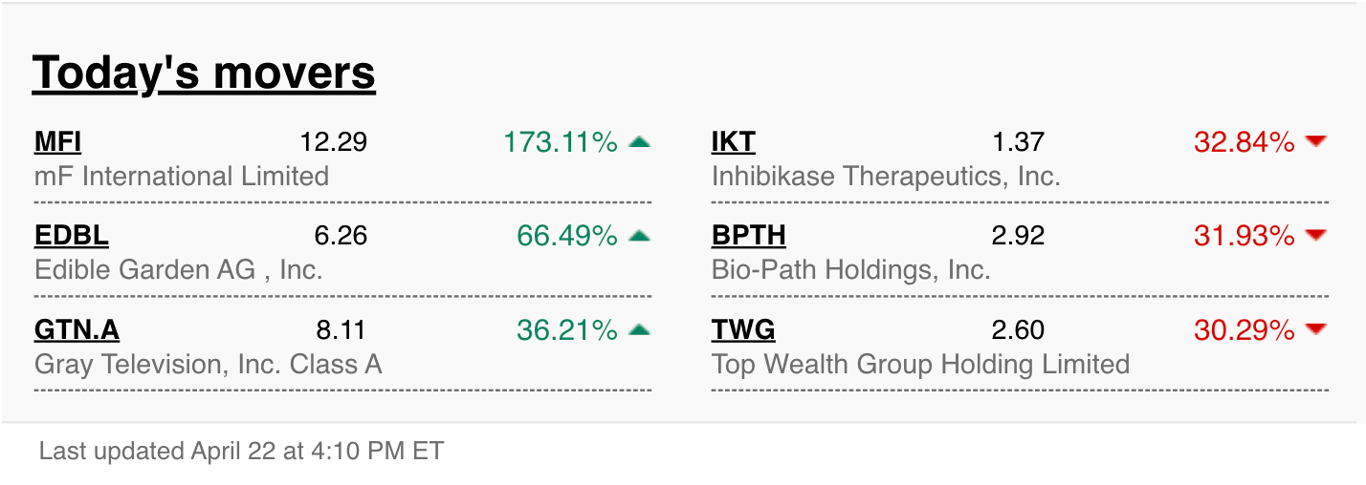Viewport: 1366px width, 485px height.
Task: Select the Inhibikase Therapeutics, Inc. name
Action: pyautogui.click(x=885, y=177)
